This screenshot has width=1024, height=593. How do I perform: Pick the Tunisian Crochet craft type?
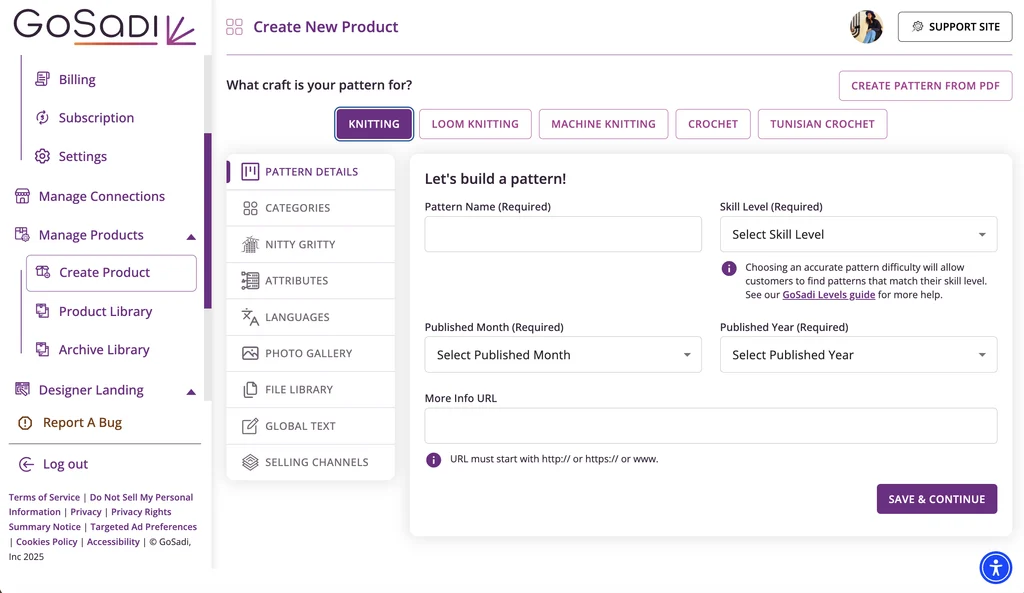coord(822,124)
